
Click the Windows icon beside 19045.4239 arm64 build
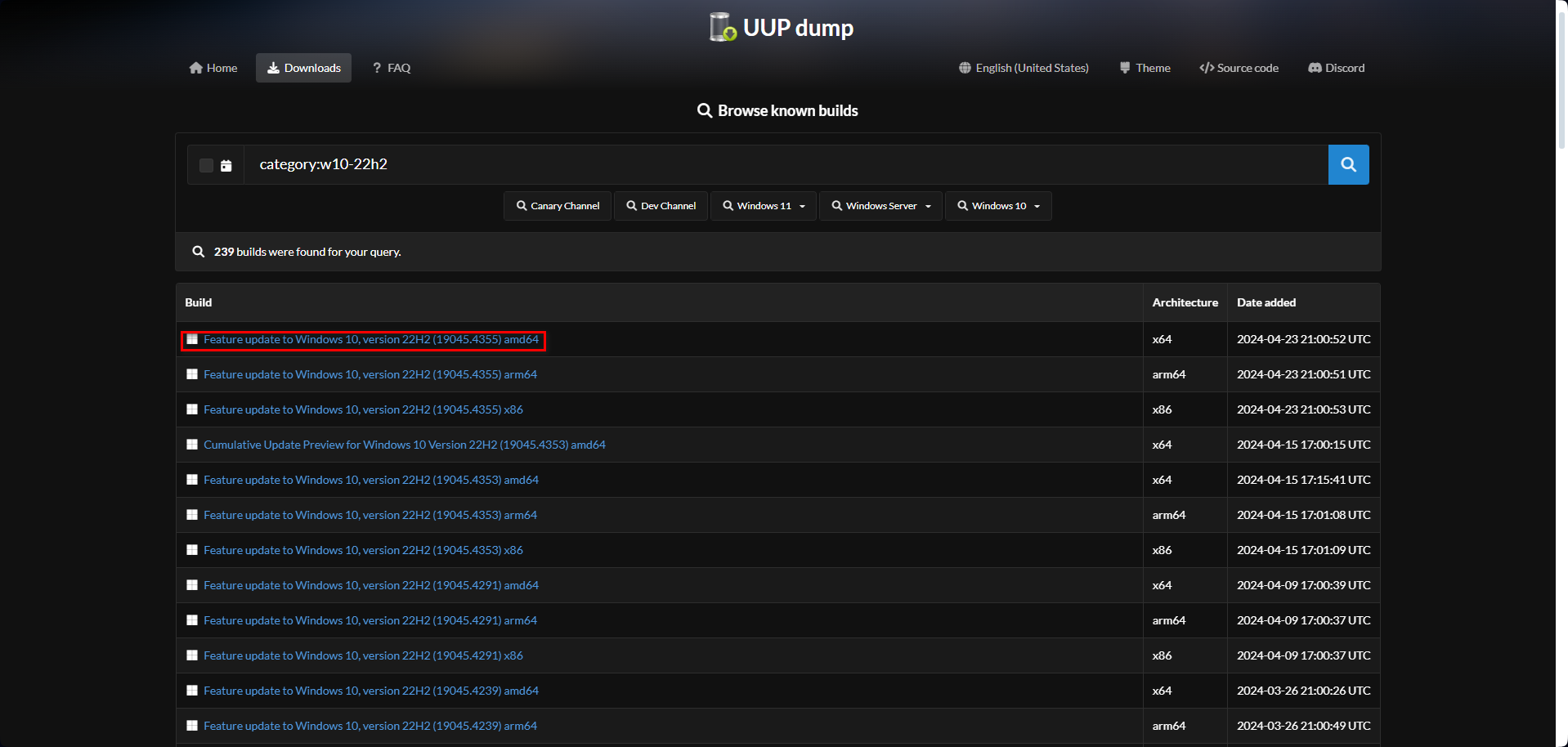[192, 726]
